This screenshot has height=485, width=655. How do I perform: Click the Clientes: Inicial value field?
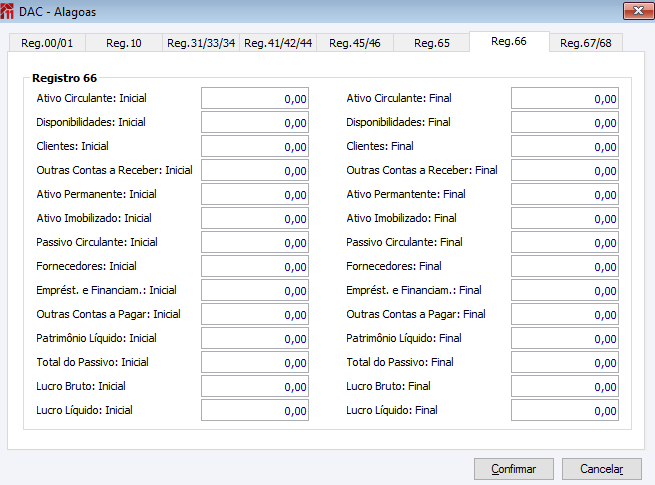pos(255,147)
